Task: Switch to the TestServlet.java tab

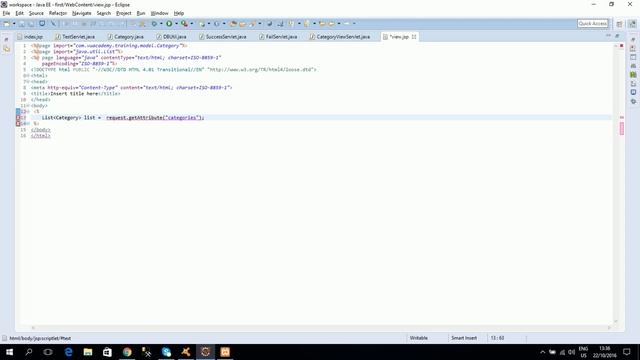Action: [x=75, y=37]
